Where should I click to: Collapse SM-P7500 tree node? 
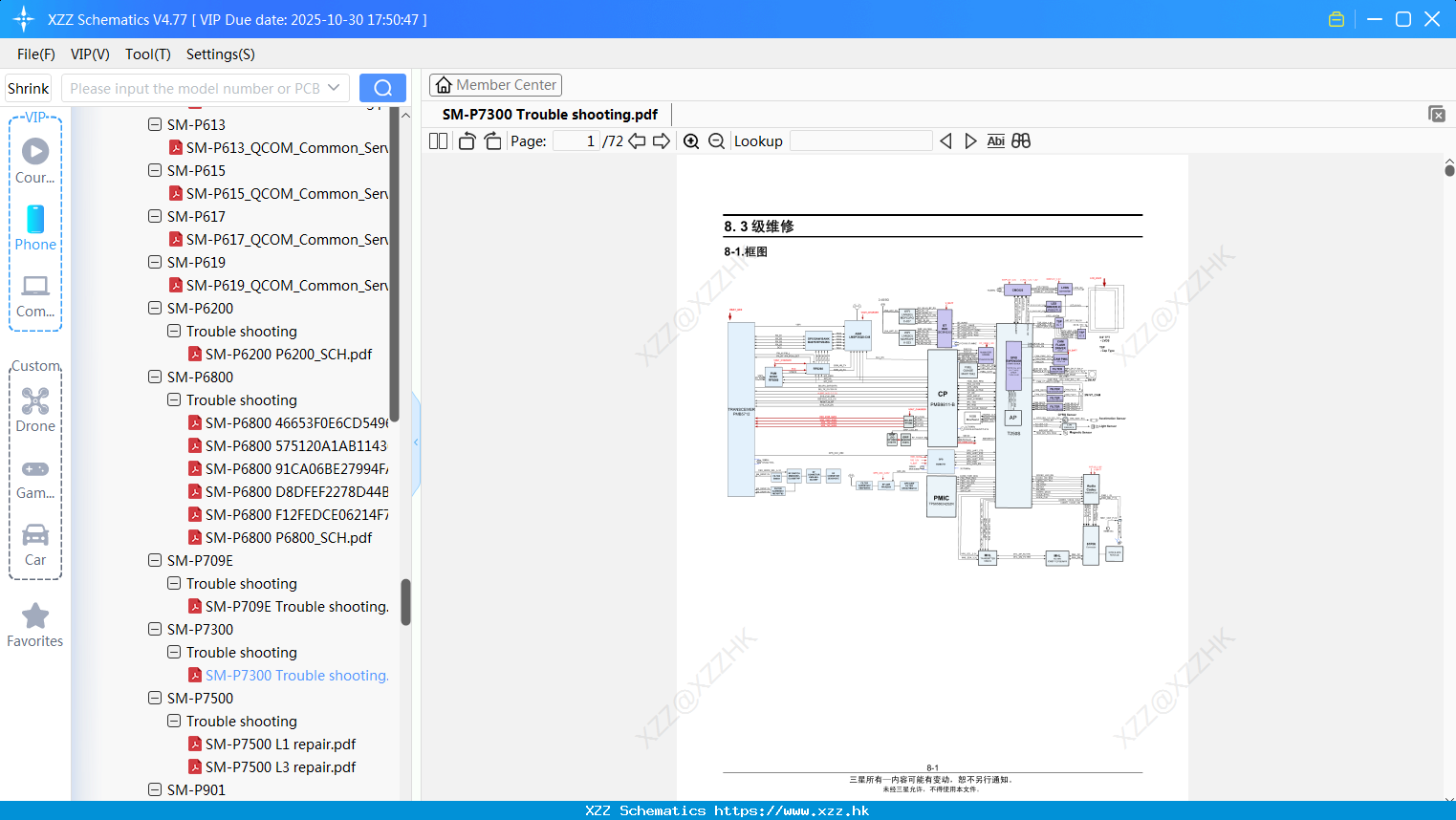click(x=155, y=698)
